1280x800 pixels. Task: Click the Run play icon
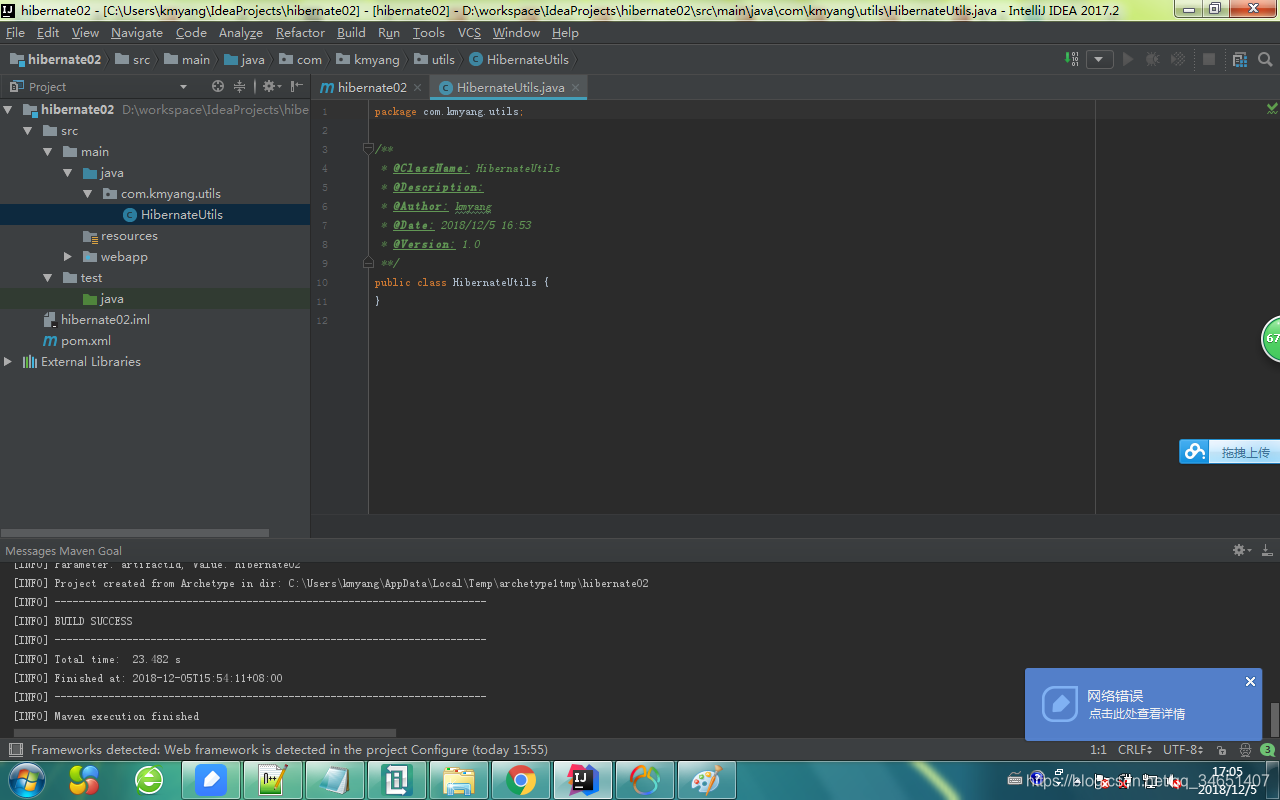[1128, 59]
